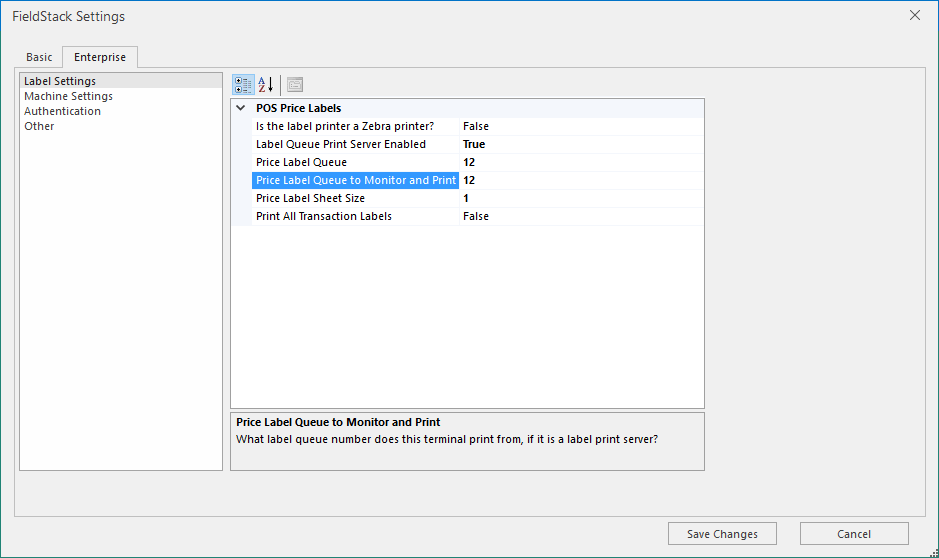Click the window resize grip corner
Image resolution: width=939 pixels, height=558 pixels.
tap(934, 553)
